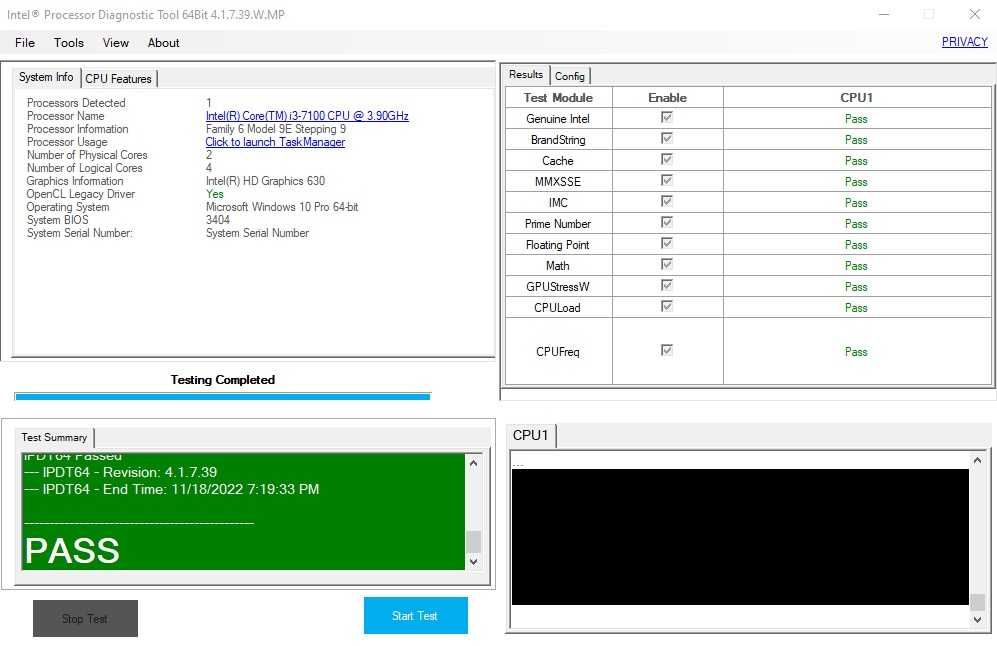
Task: Click the Intel(R) HD Graphics 630 value
Action: [265, 181]
